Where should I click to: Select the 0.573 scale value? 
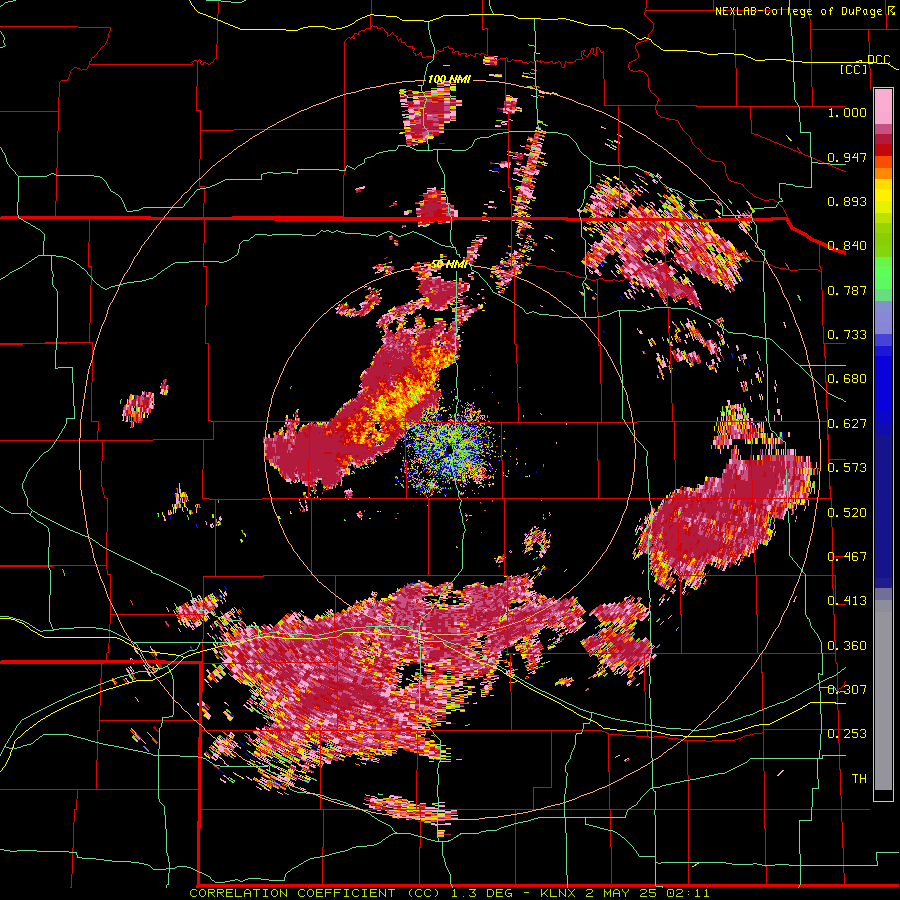[x=847, y=468]
